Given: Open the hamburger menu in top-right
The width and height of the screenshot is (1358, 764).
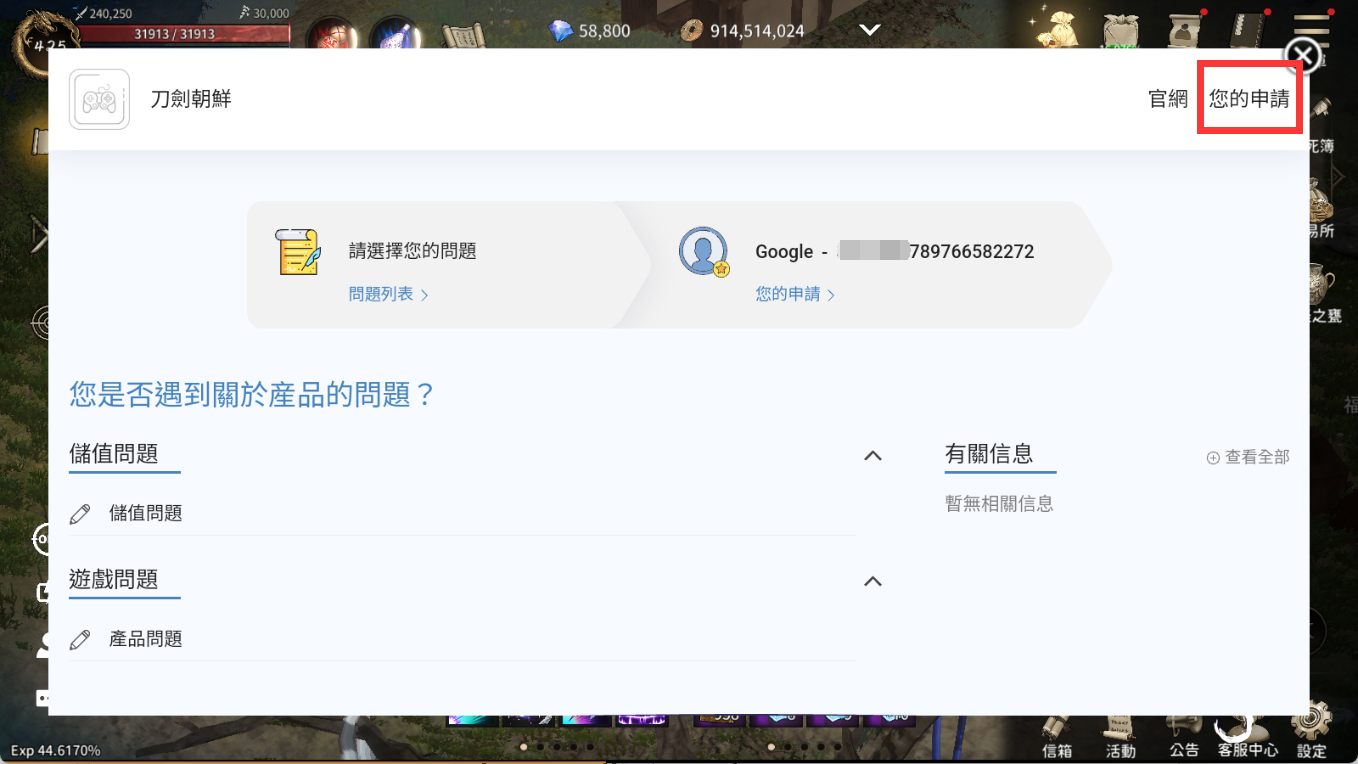Looking at the screenshot, I should (1311, 29).
